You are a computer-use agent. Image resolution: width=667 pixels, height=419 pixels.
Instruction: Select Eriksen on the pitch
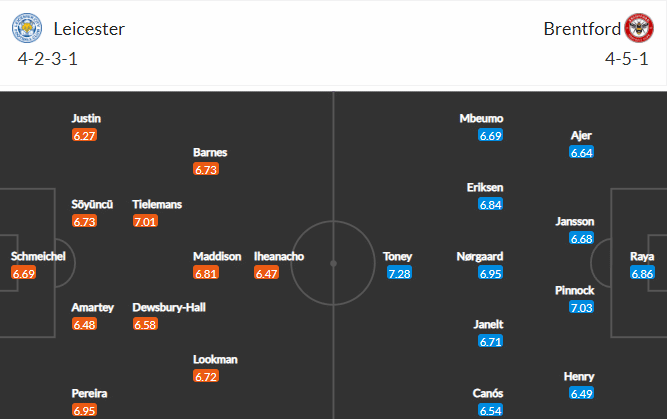485,188
